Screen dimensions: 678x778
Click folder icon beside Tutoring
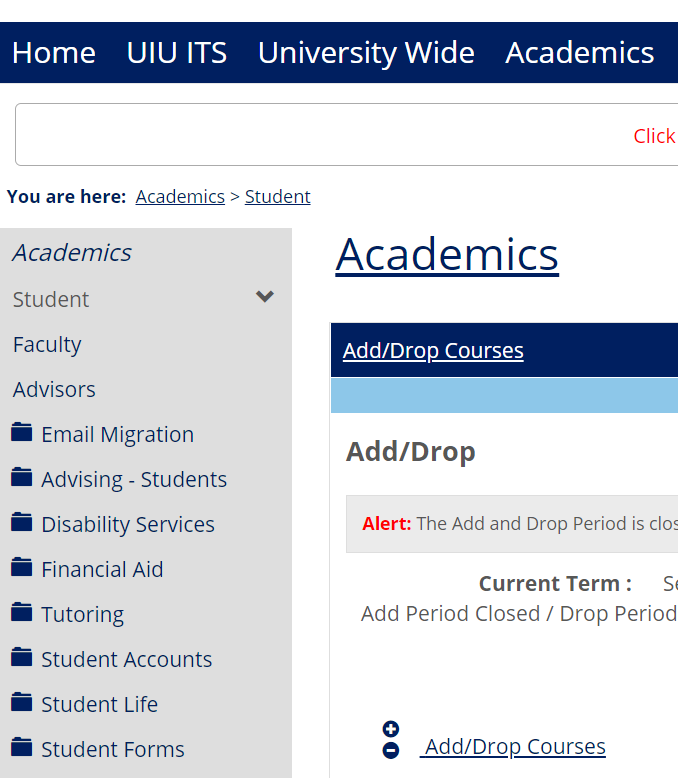tap(22, 612)
